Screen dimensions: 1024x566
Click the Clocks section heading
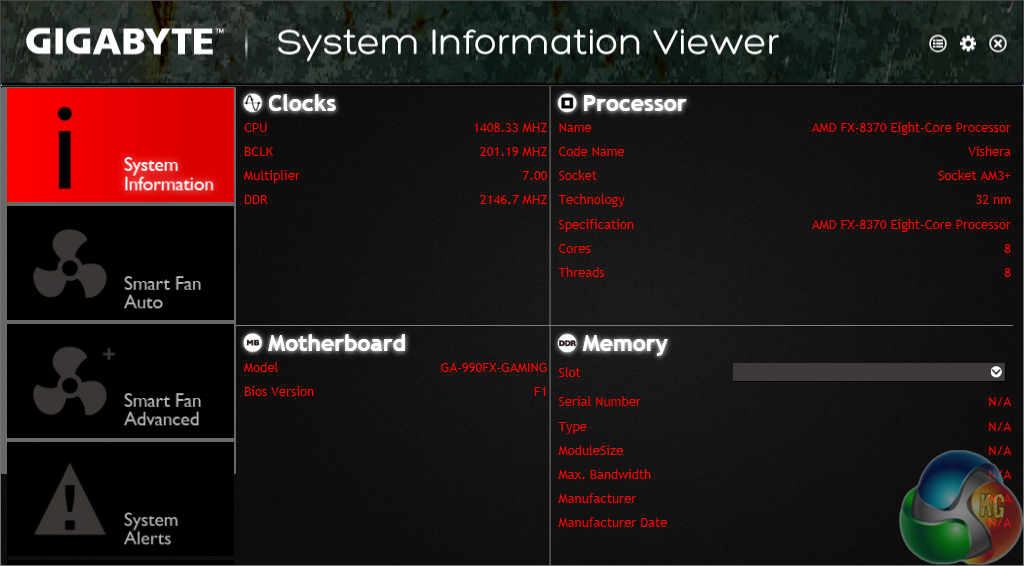(x=302, y=103)
